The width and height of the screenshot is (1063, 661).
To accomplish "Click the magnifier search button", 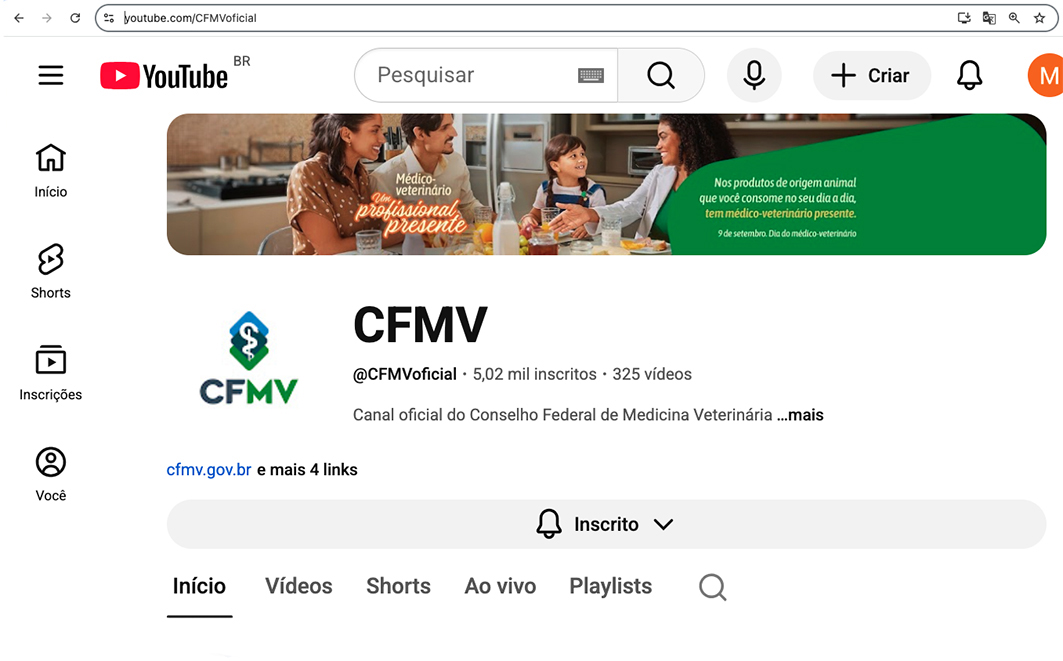I will coord(661,75).
